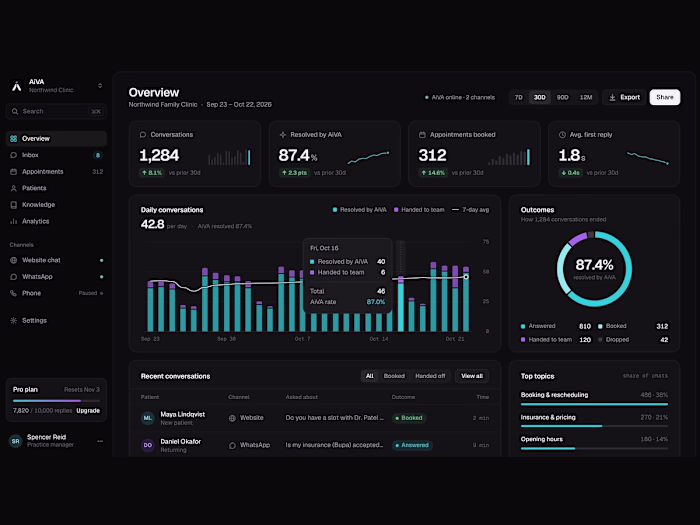Open the Daniel Okafor conversation row
Image resolution: width=700 pixels, height=525 pixels.
pyautogui.click(x=315, y=445)
